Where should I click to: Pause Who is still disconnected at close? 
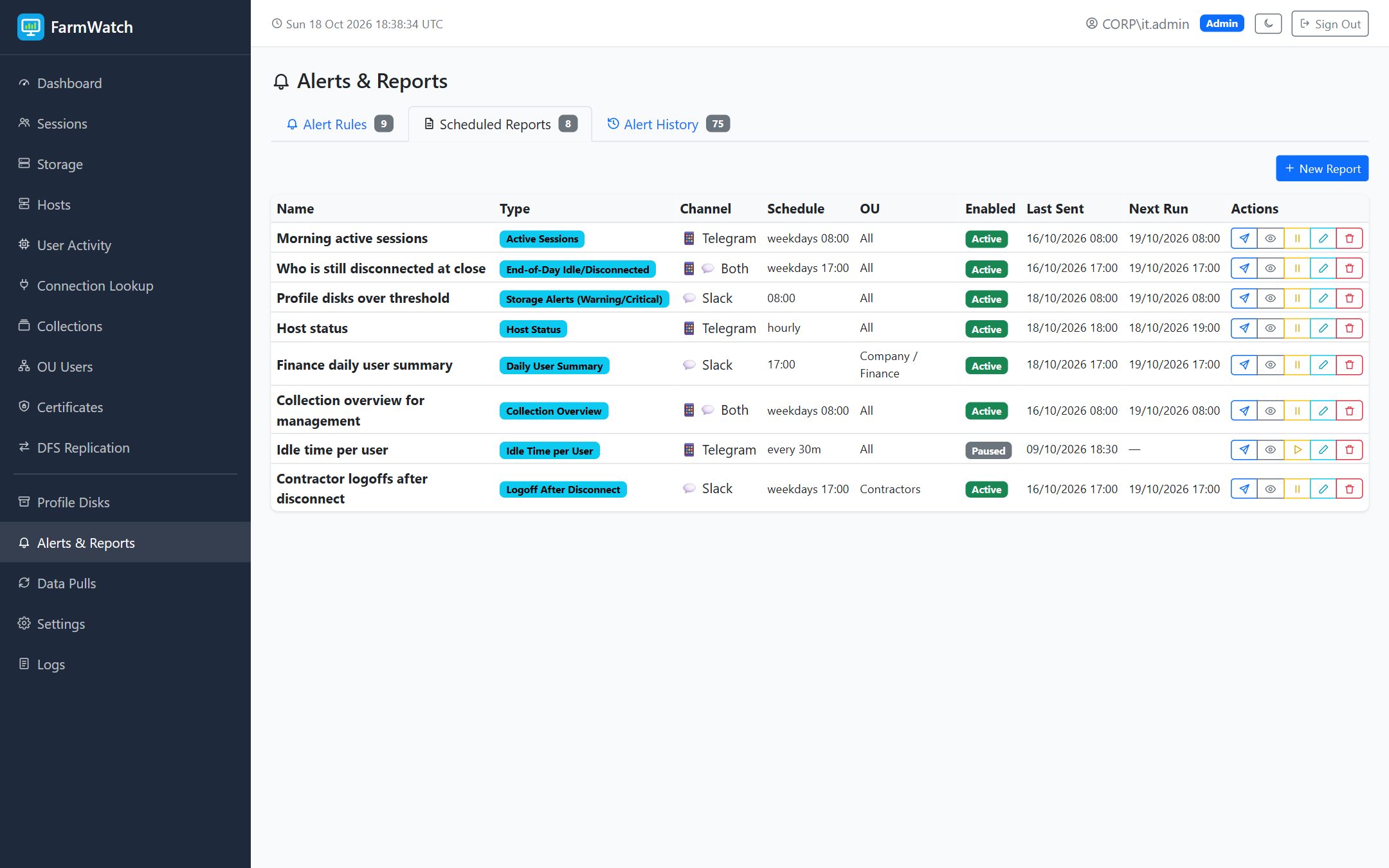pyautogui.click(x=1297, y=268)
